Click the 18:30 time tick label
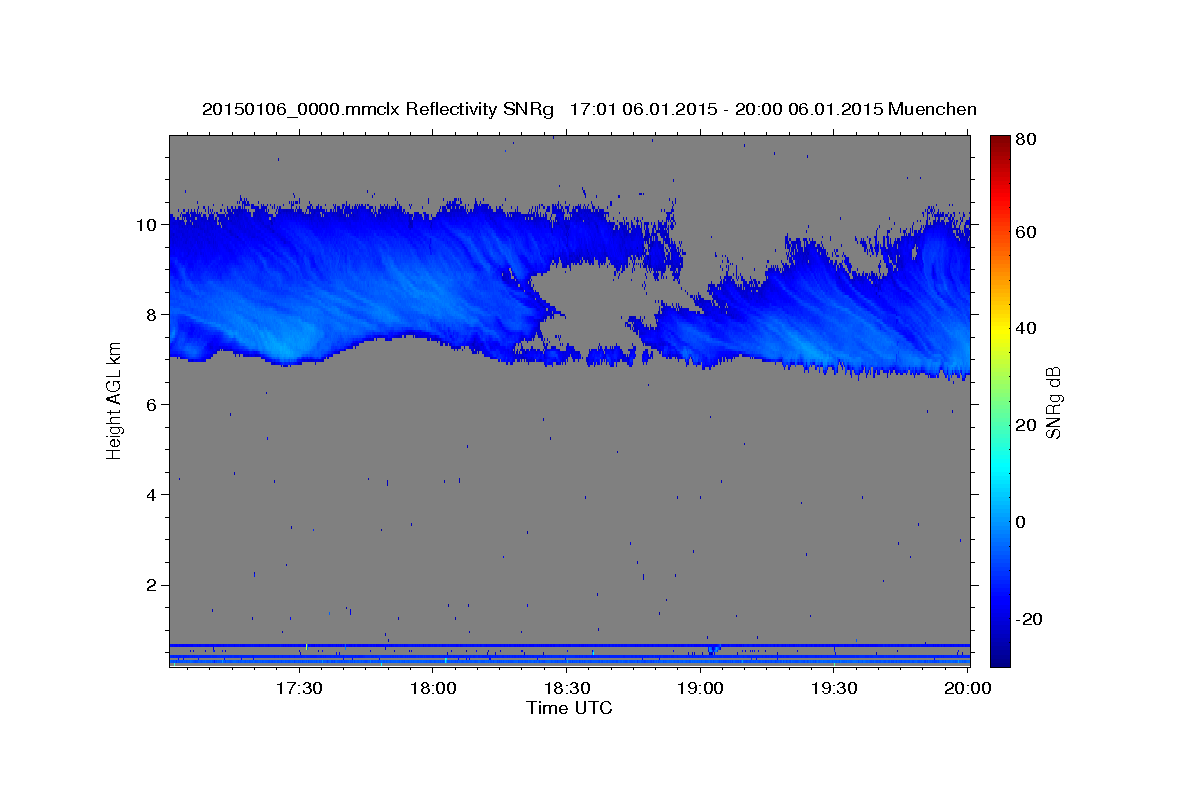 click(x=566, y=689)
